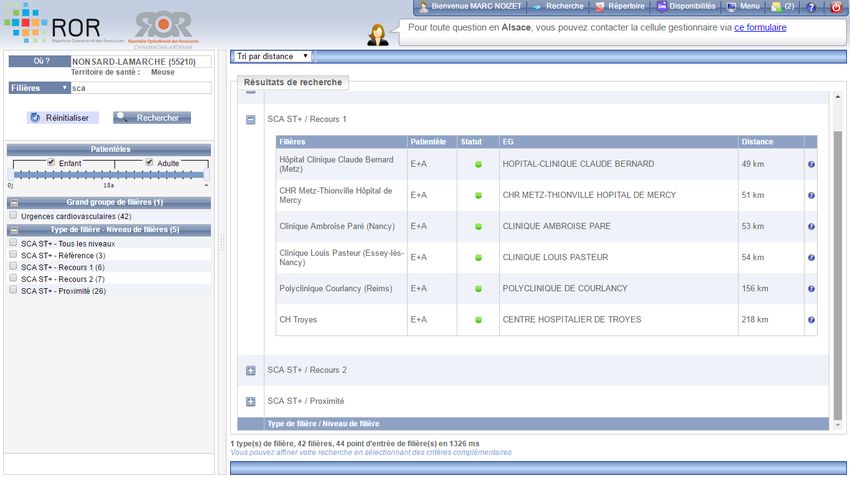This screenshot has width=850, height=478.
Task: Uncheck the Enfant checkbox
Action: click(x=52, y=162)
